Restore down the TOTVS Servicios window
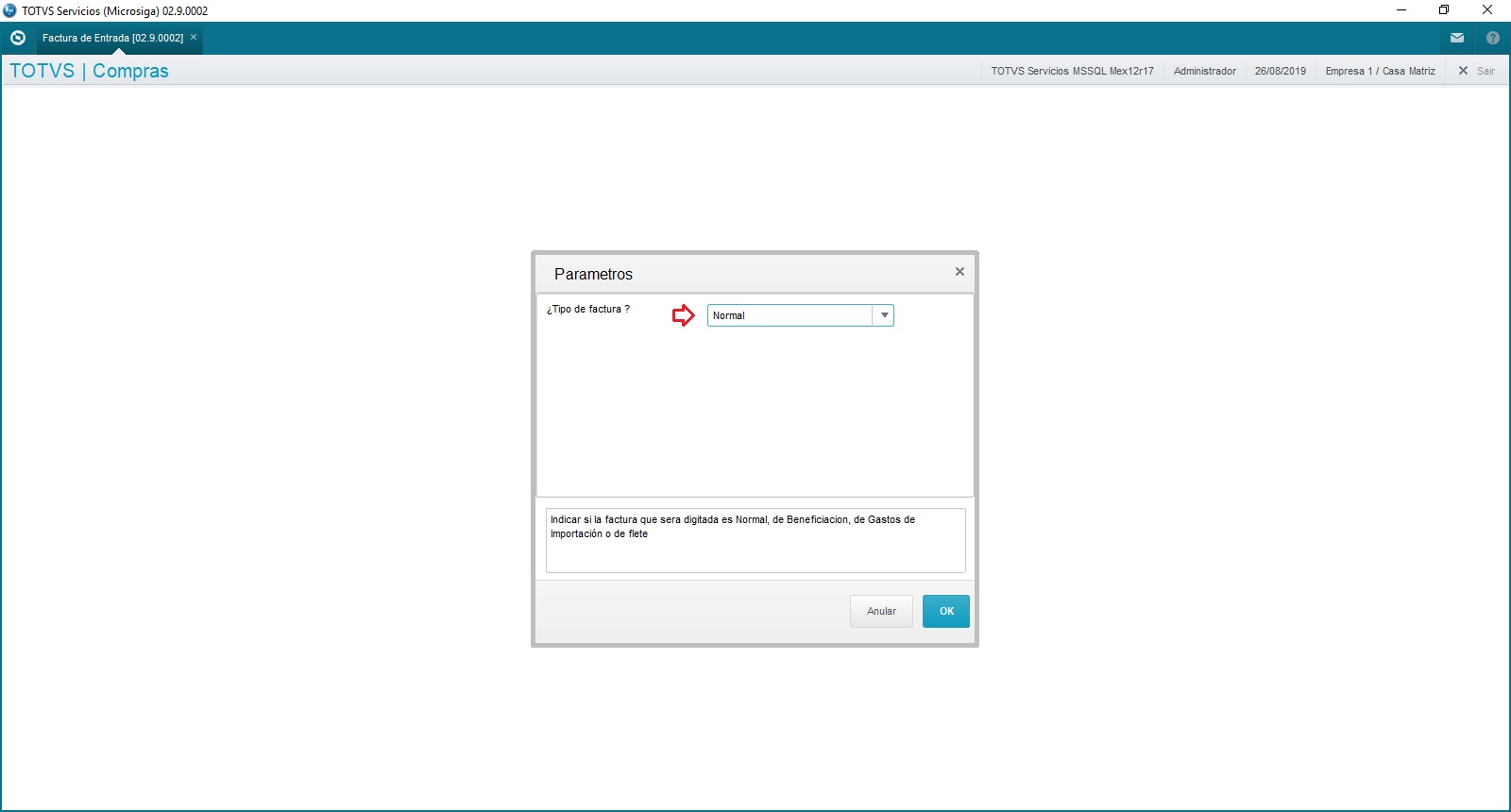 tap(1444, 10)
